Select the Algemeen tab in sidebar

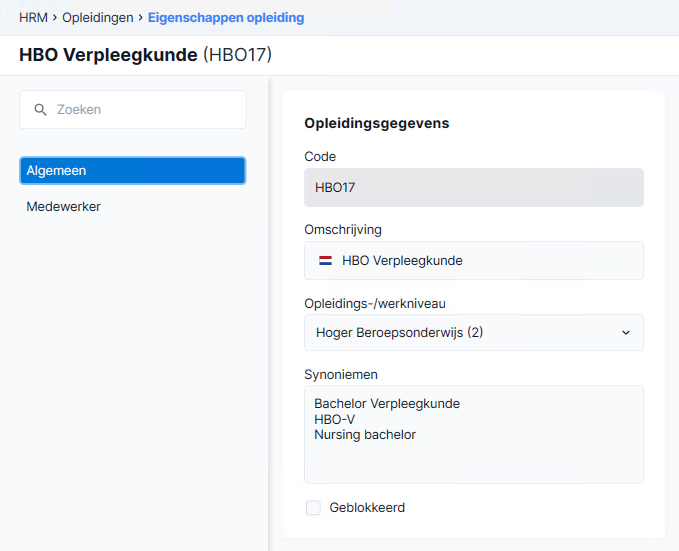tap(133, 171)
